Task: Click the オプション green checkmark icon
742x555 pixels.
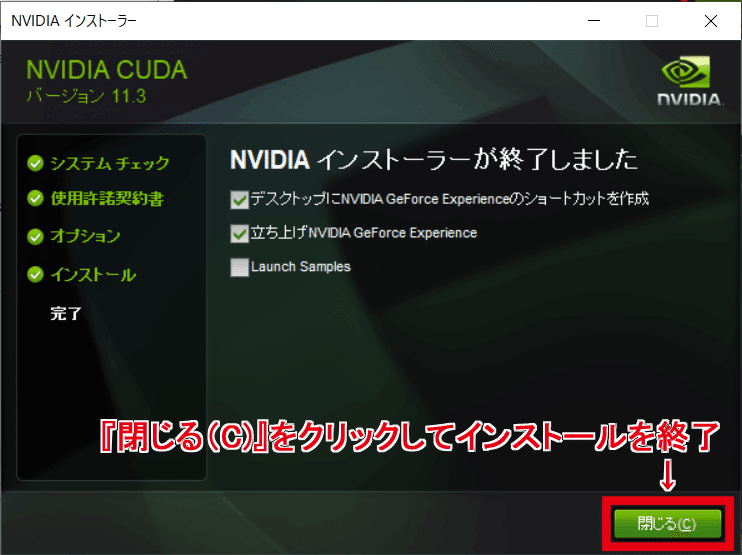Action: 35,236
